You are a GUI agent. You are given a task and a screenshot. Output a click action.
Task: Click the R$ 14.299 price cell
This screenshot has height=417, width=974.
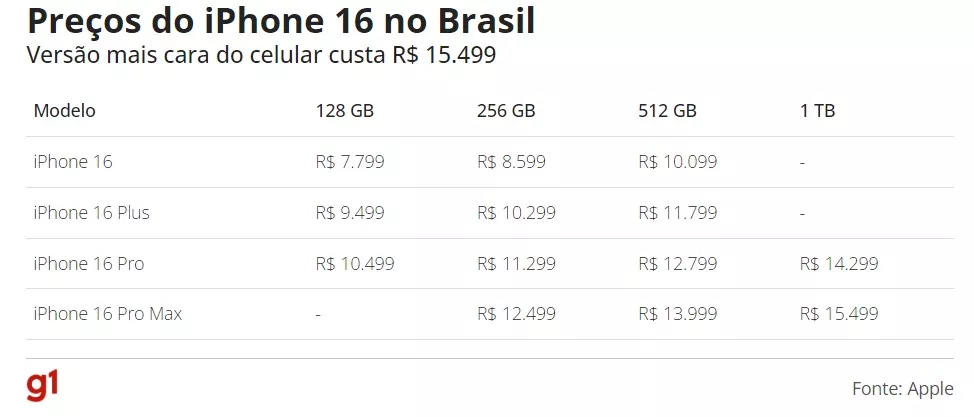840,264
